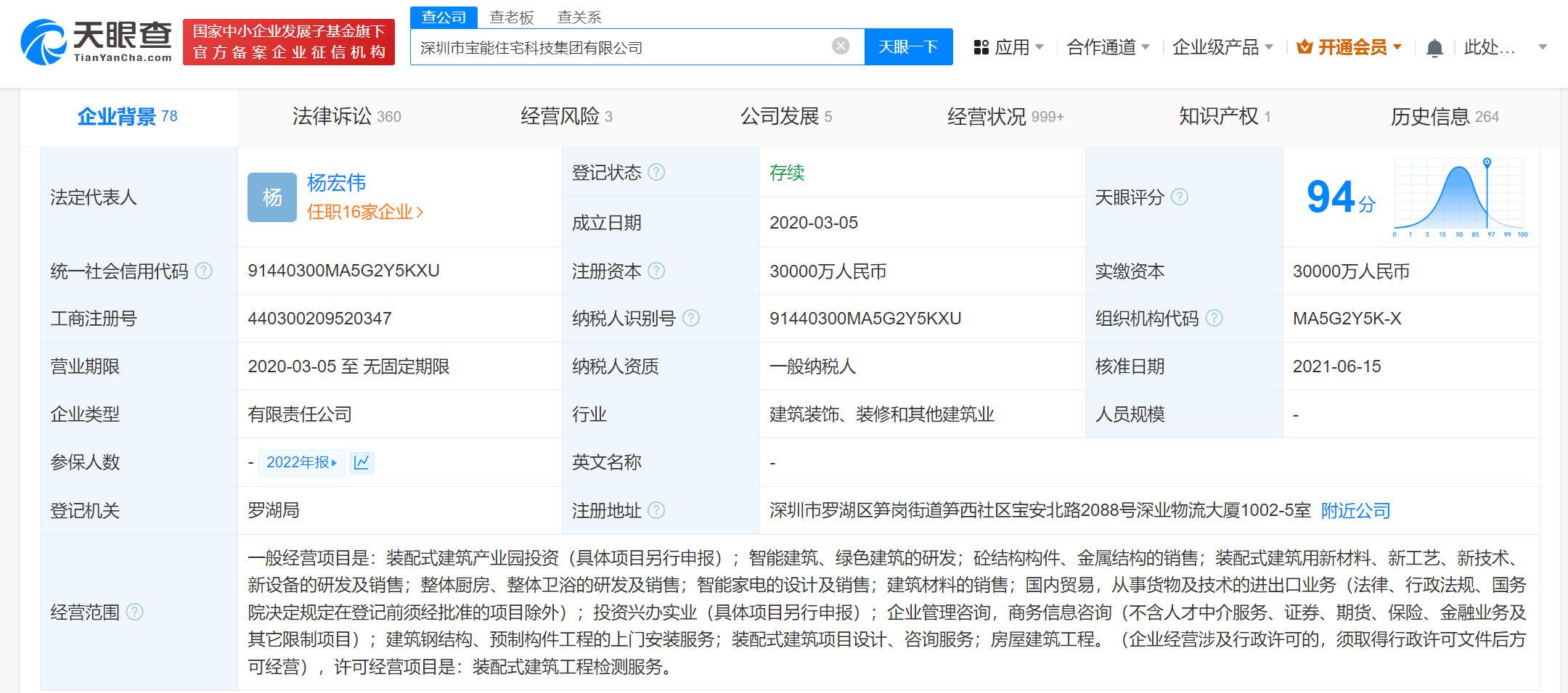
Task: Click the Tianyancha logo icon
Action: [44, 41]
